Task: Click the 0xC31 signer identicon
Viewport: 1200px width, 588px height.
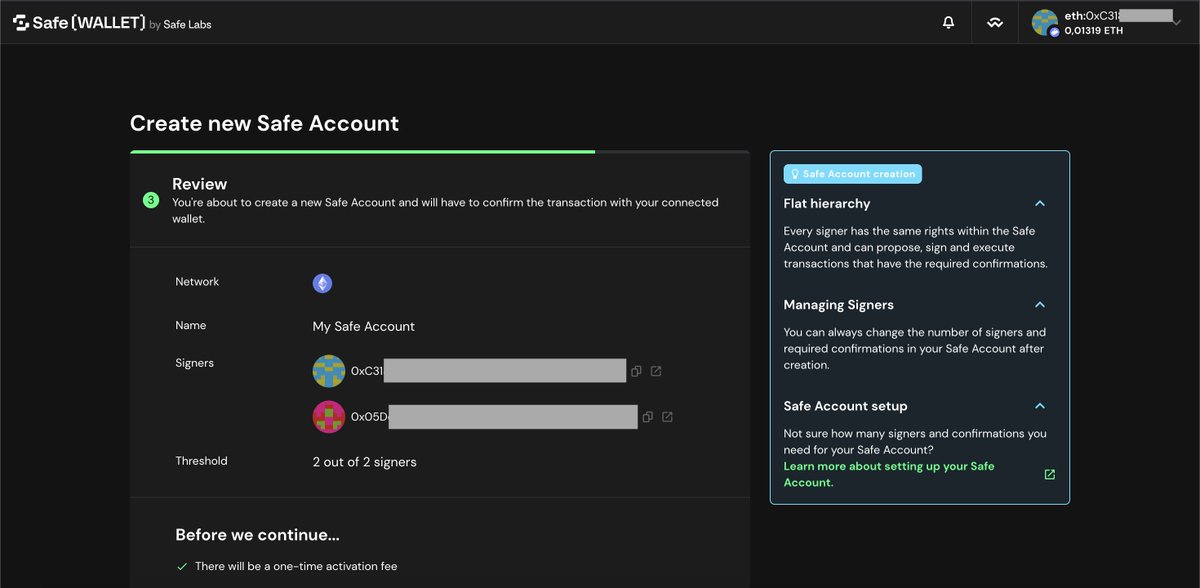Action: (x=329, y=371)
